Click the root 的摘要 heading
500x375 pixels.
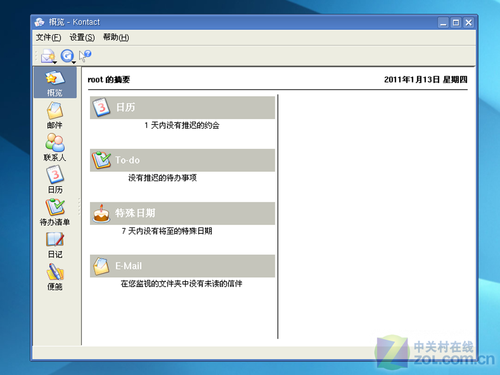point(108,80)
